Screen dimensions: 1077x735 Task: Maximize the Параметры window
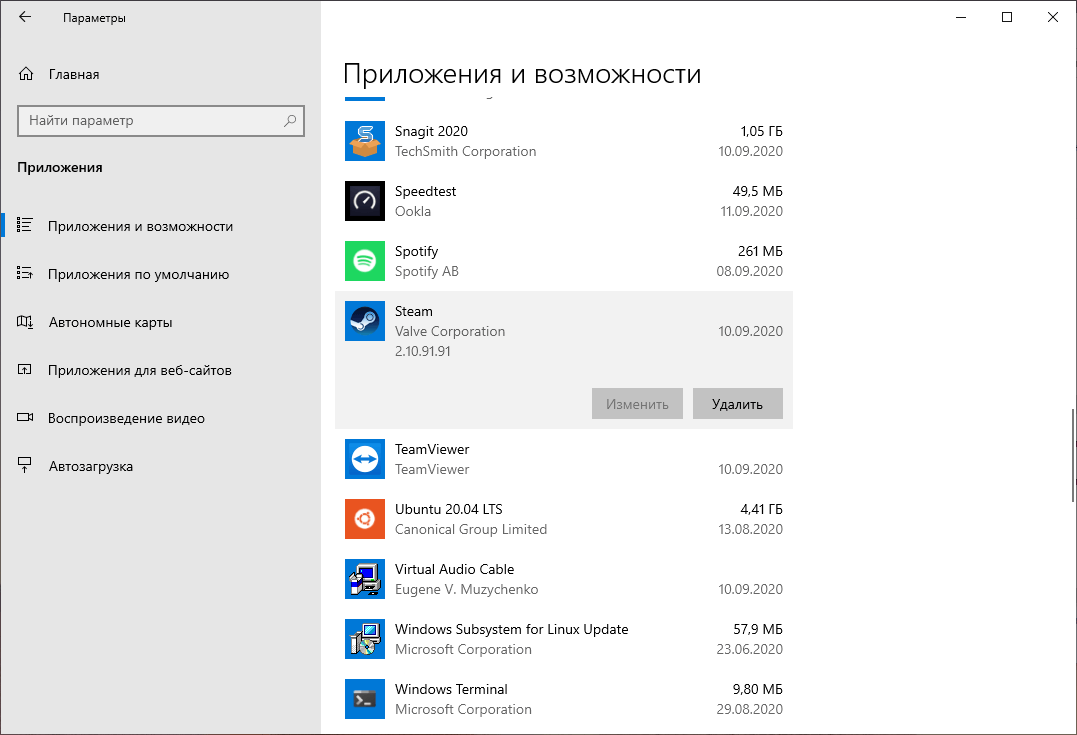(x=1007, y=17)
